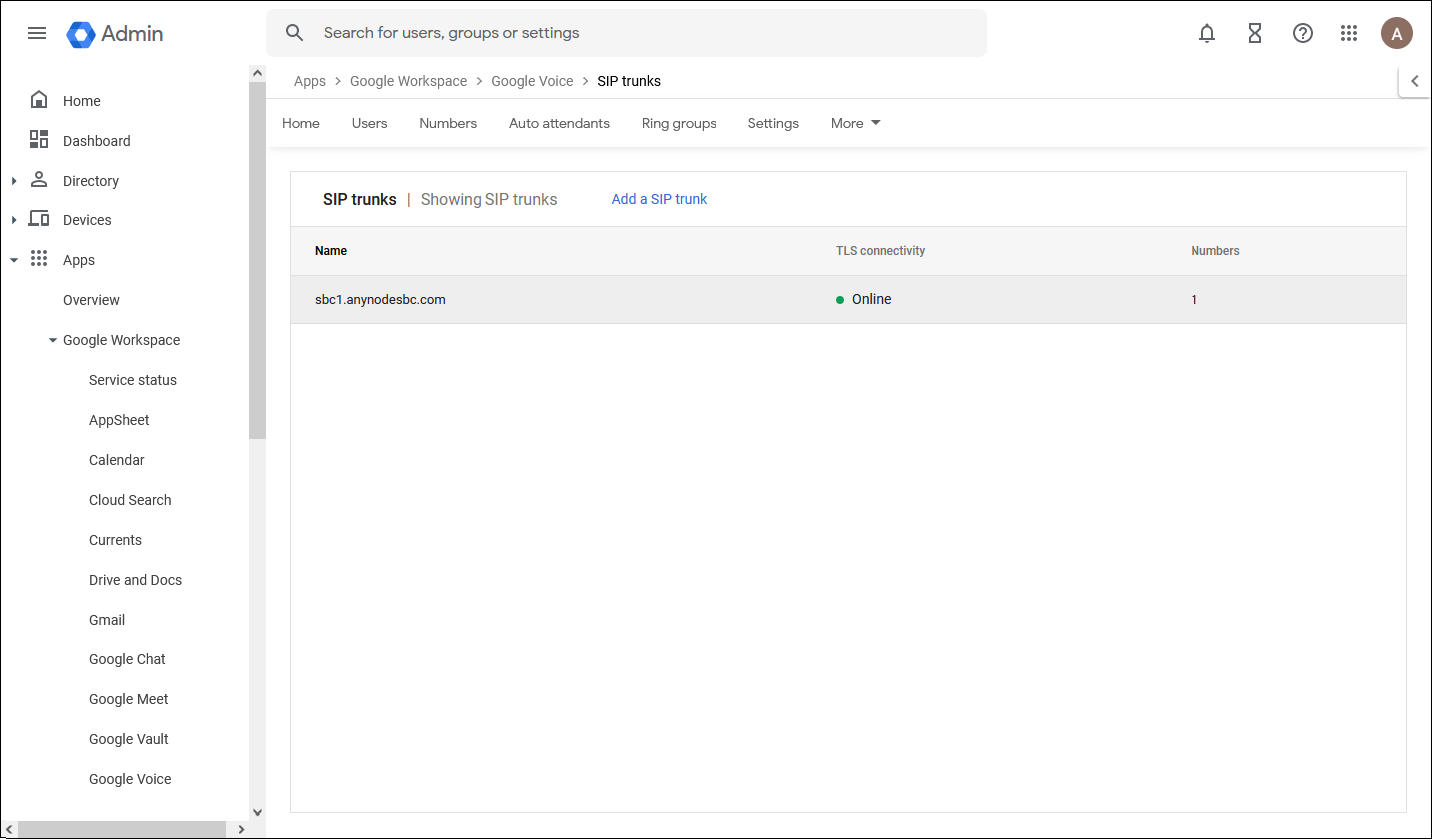Open Drive and Docs in sidebar

[x=135, y=580]
